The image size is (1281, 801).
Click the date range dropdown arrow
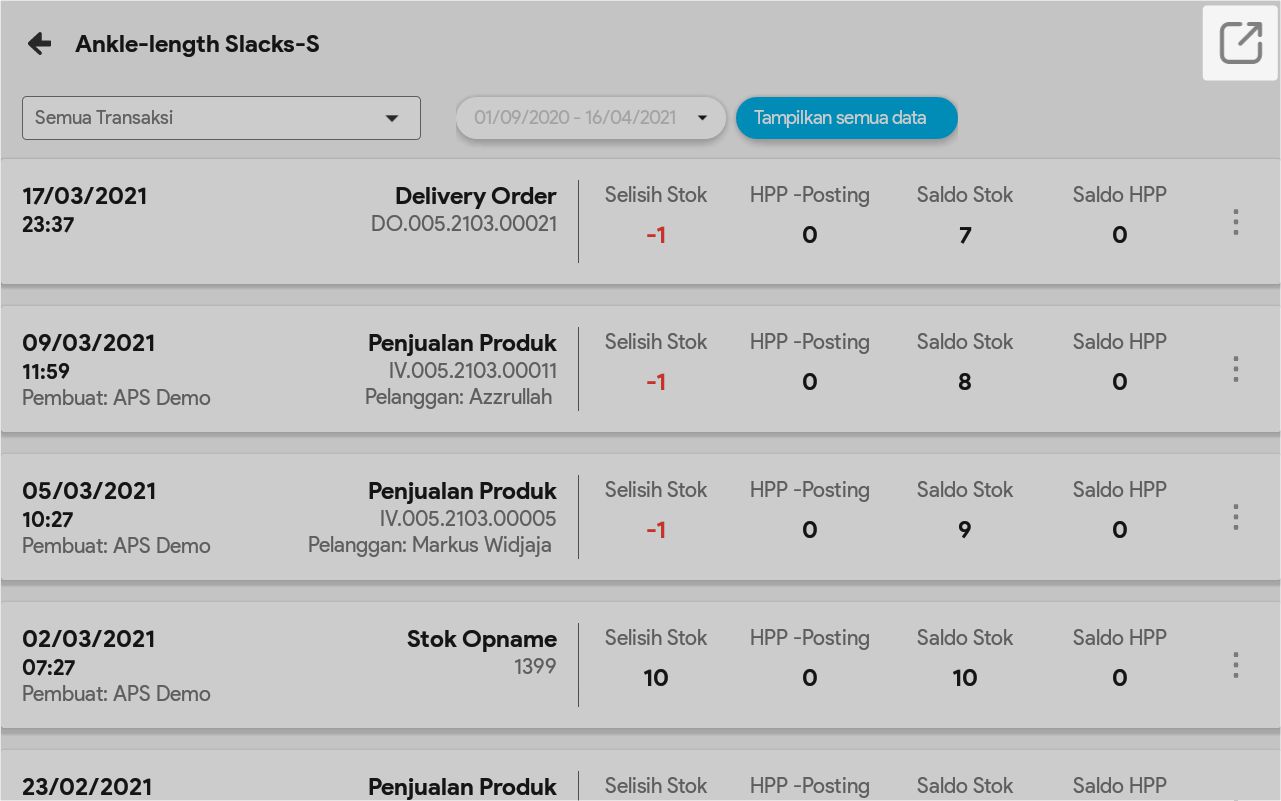tap(703, 118)
